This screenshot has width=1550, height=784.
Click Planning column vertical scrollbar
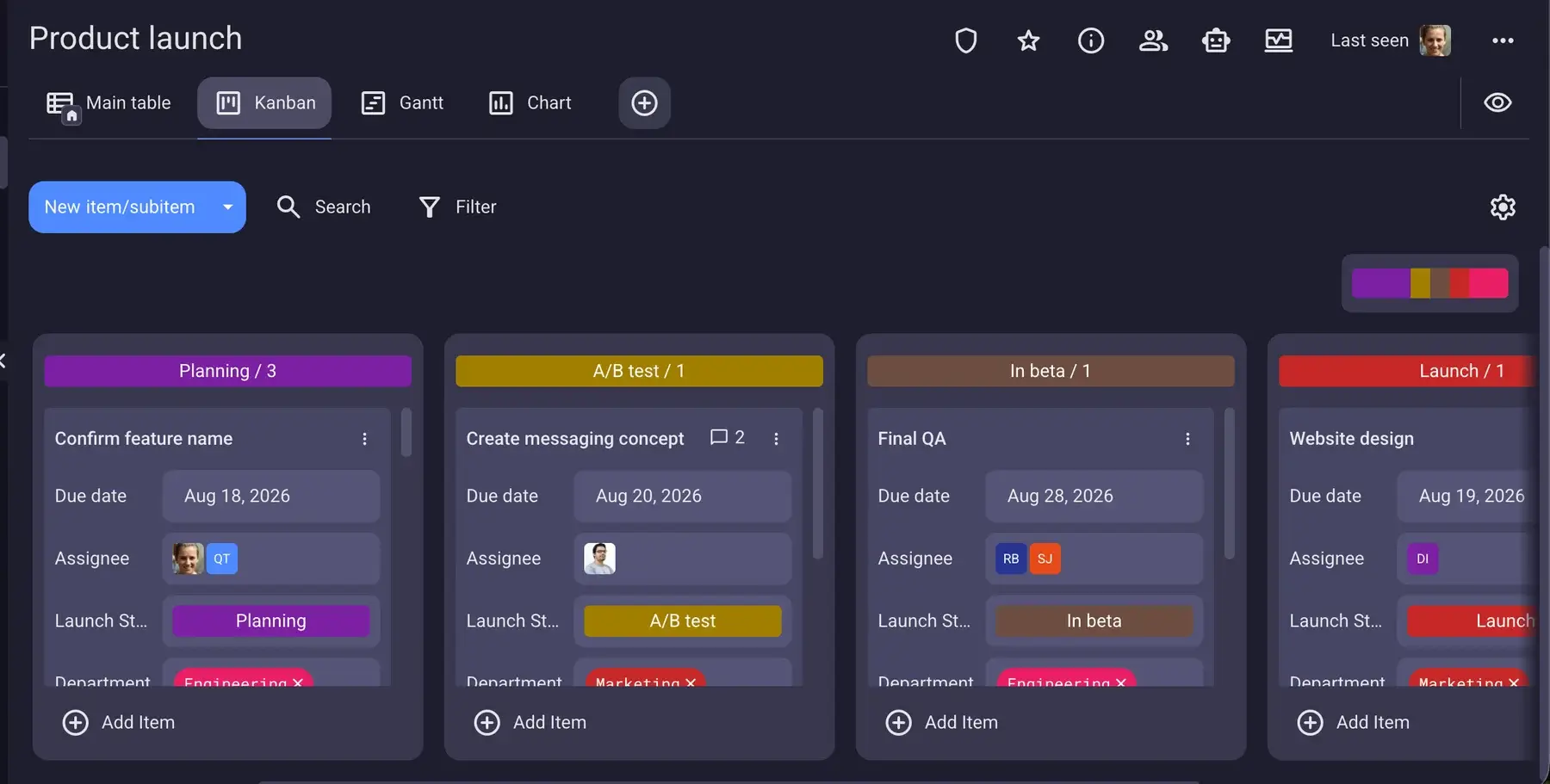(x=406, y=433)
